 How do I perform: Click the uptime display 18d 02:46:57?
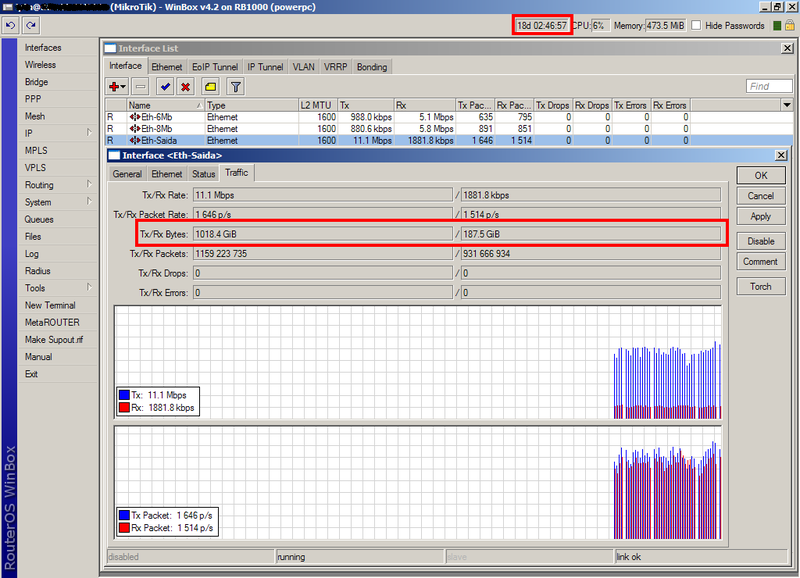[542, 26]
